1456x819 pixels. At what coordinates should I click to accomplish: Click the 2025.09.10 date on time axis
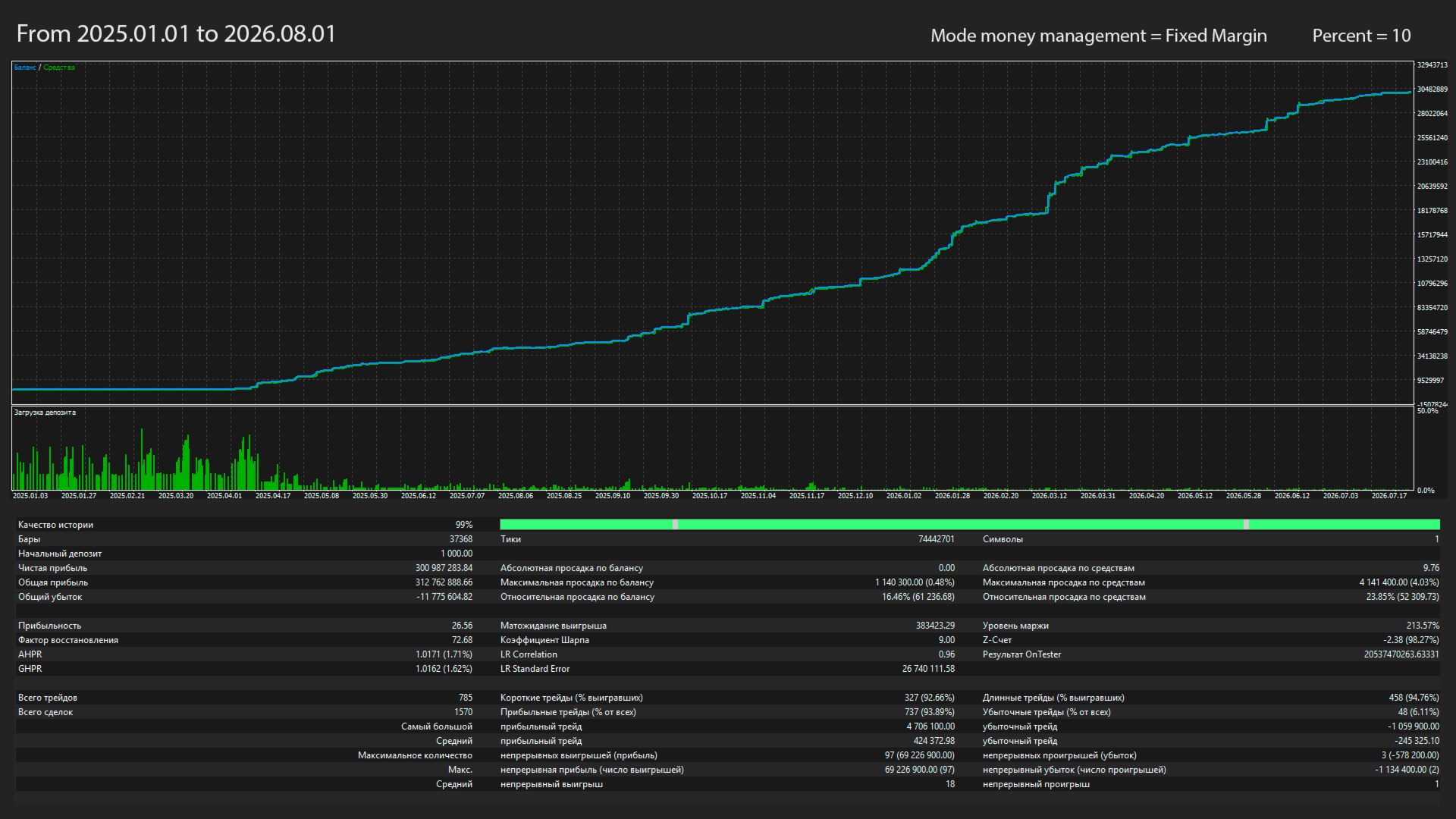point(613,496)
